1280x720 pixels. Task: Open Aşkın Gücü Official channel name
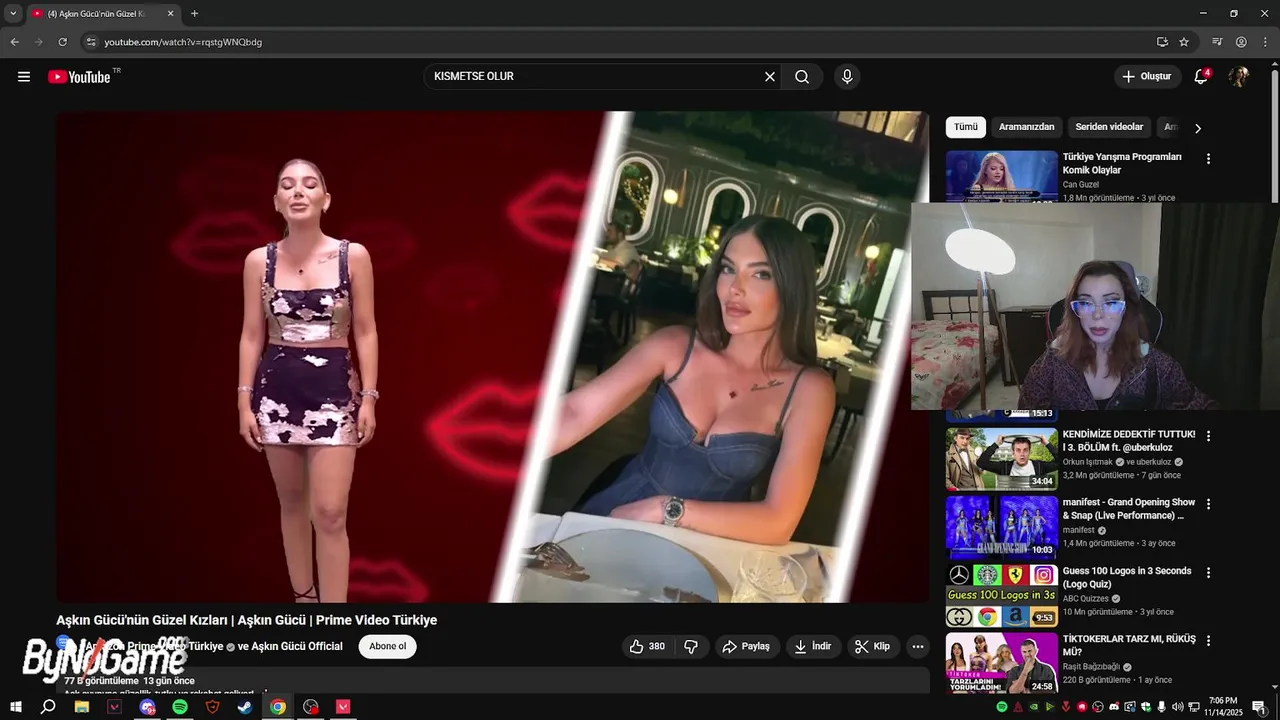297,647
